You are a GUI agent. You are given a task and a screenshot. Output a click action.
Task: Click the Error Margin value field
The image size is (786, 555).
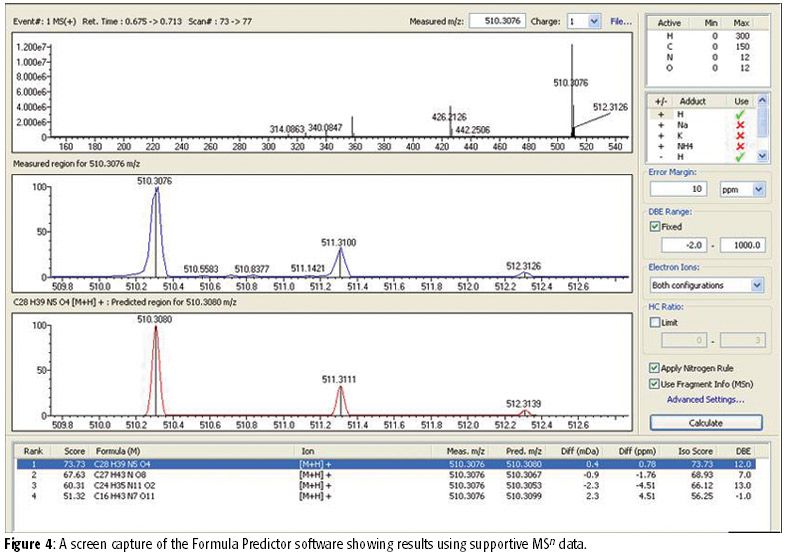tap(678, 189)
